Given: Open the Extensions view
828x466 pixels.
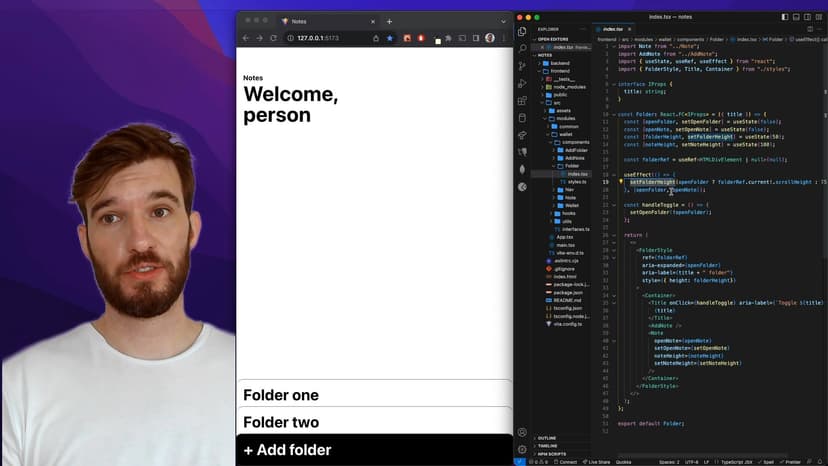Looking at the screenshot, I should [x=522, y=101].
